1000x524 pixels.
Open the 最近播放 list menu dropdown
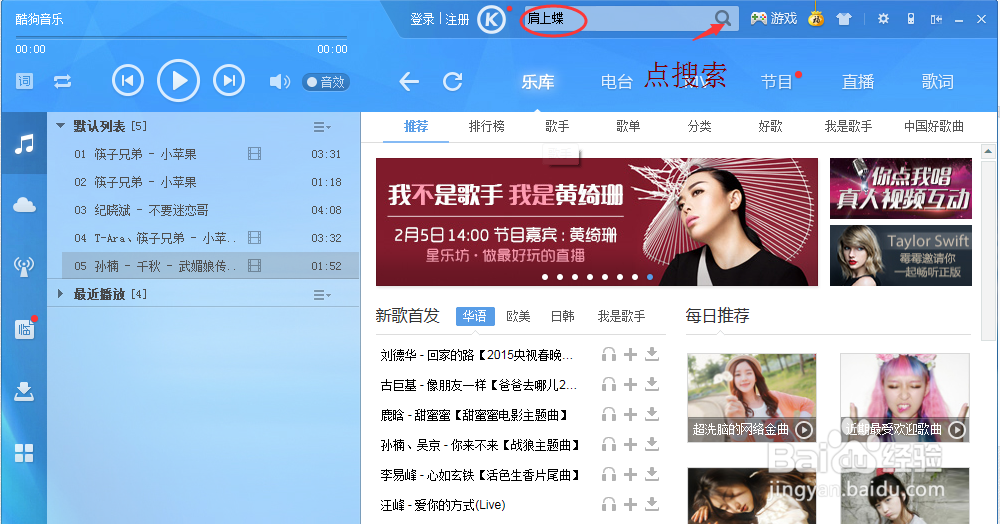(322, 295)
